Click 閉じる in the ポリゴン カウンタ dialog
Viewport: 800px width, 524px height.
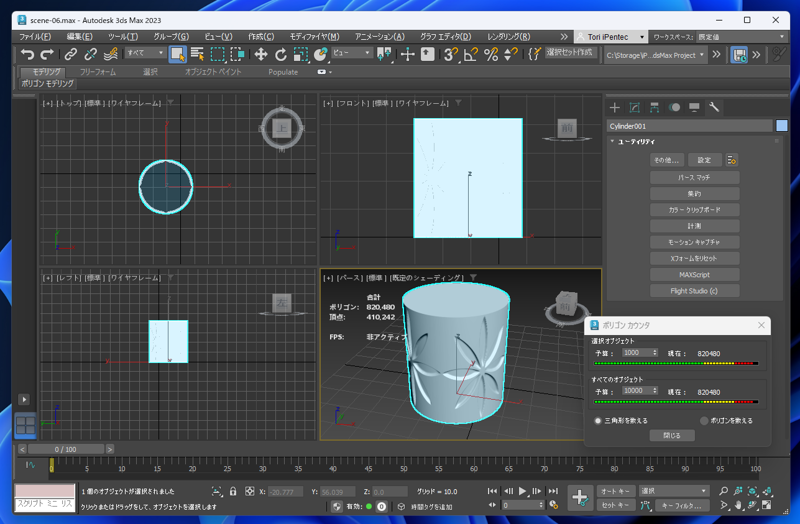672,435
